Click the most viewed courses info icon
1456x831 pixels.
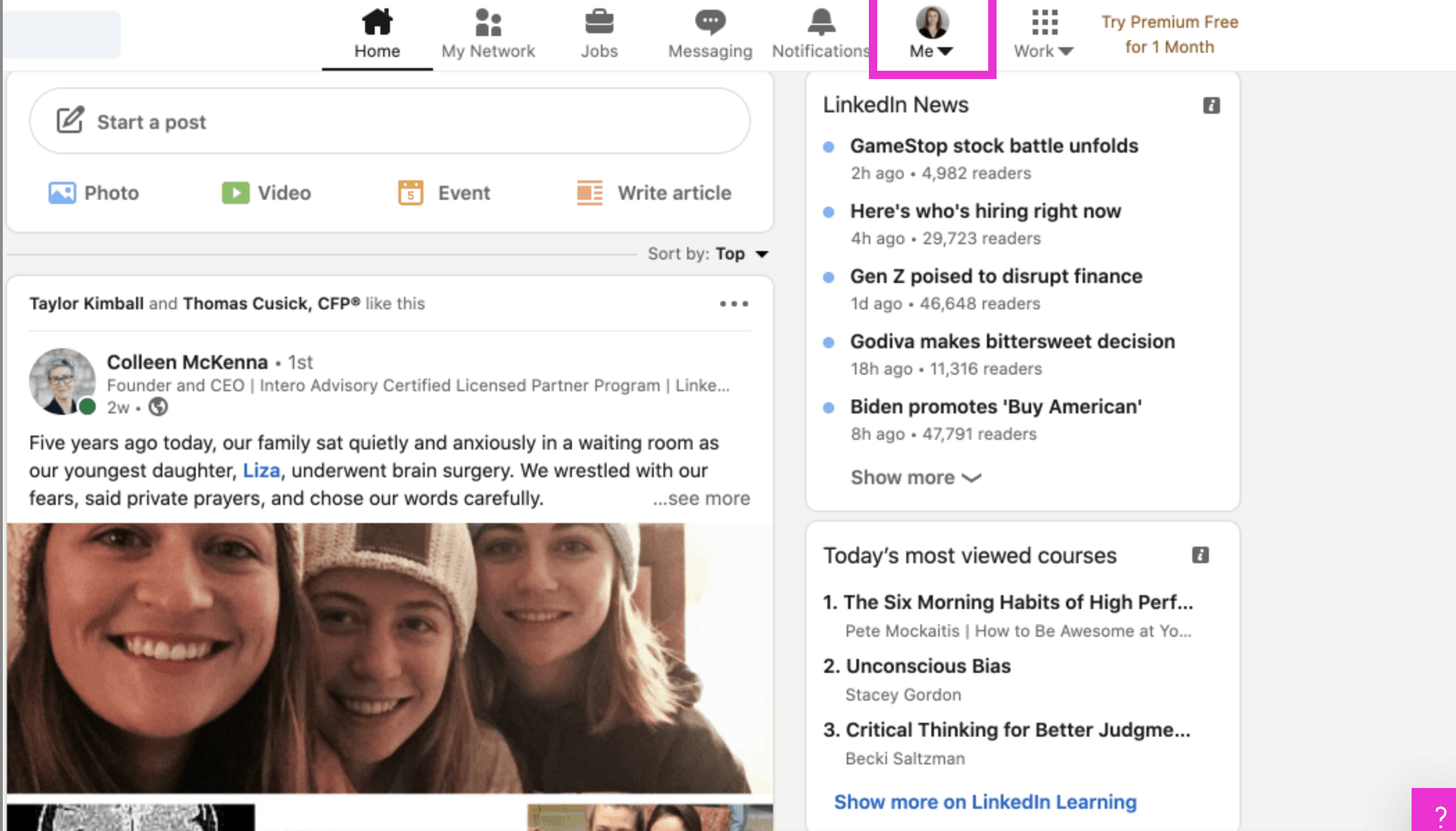[x=1200, y=555]
